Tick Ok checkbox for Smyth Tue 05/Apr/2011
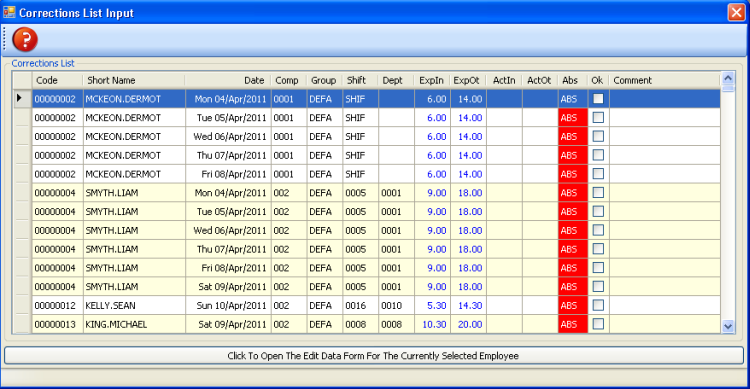Screen dimensions: 750x389 pyautogui.click(x=598, y=211)
